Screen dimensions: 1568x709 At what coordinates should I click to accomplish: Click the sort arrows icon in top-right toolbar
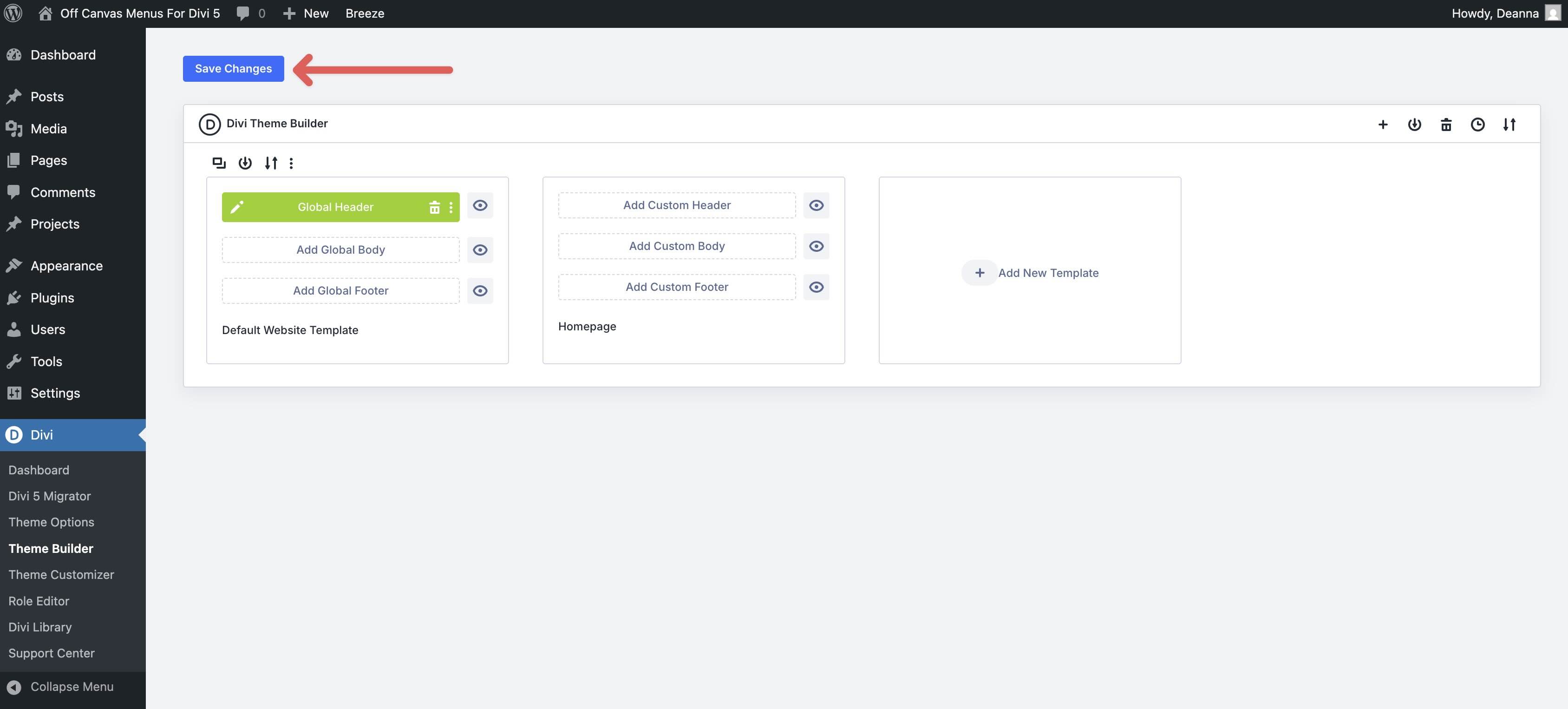[x=1509, y=124]
